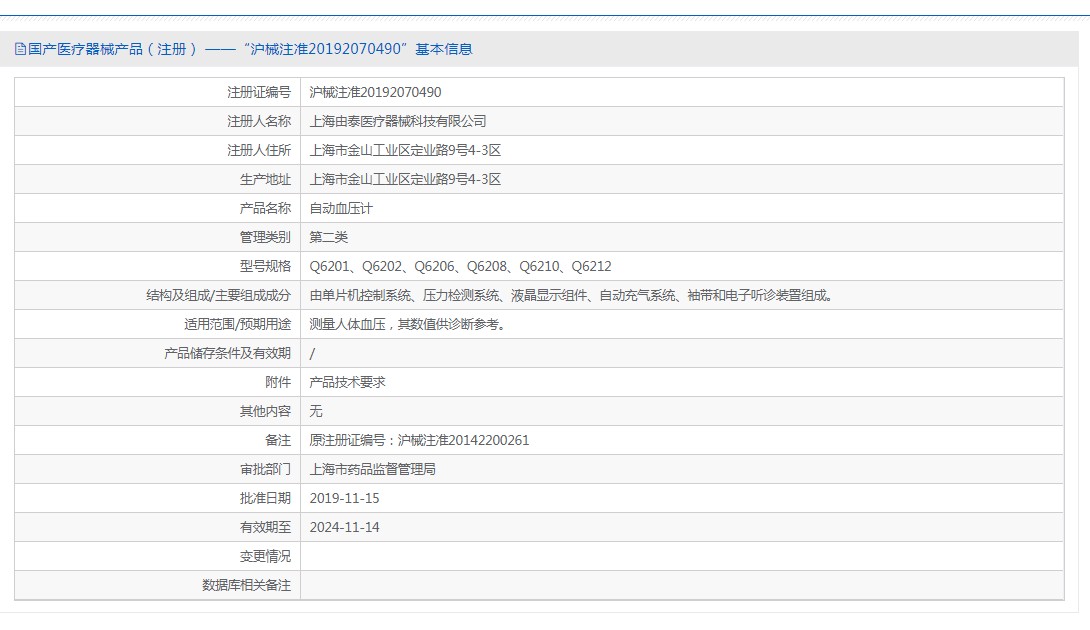Click the label '注册人住所'
The image size is (1090, 630).
pyautogui.click(x=259, y=150)
